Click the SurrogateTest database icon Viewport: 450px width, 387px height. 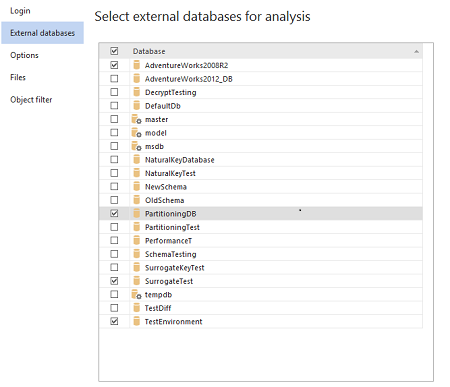(x=136, y=281)
